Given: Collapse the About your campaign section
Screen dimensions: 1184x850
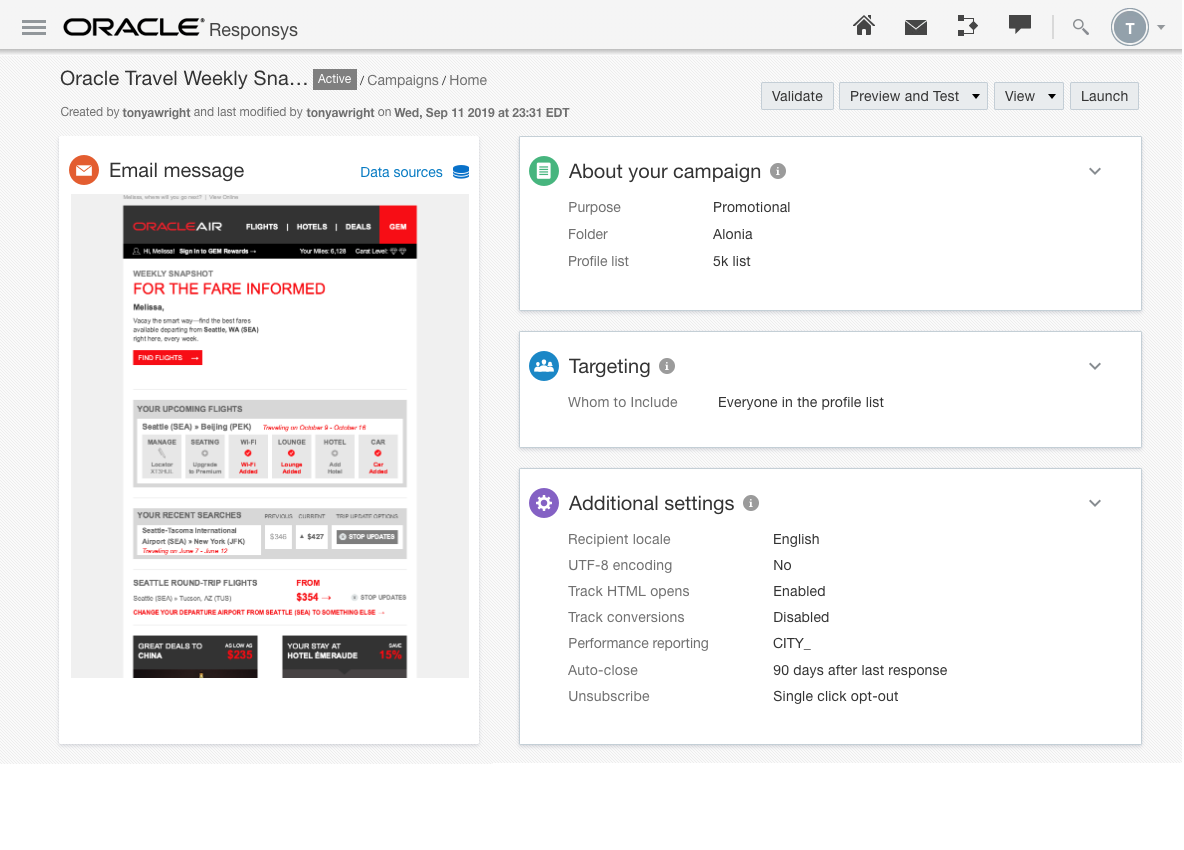Looking at the screenshot, I should click(1095, 171).
